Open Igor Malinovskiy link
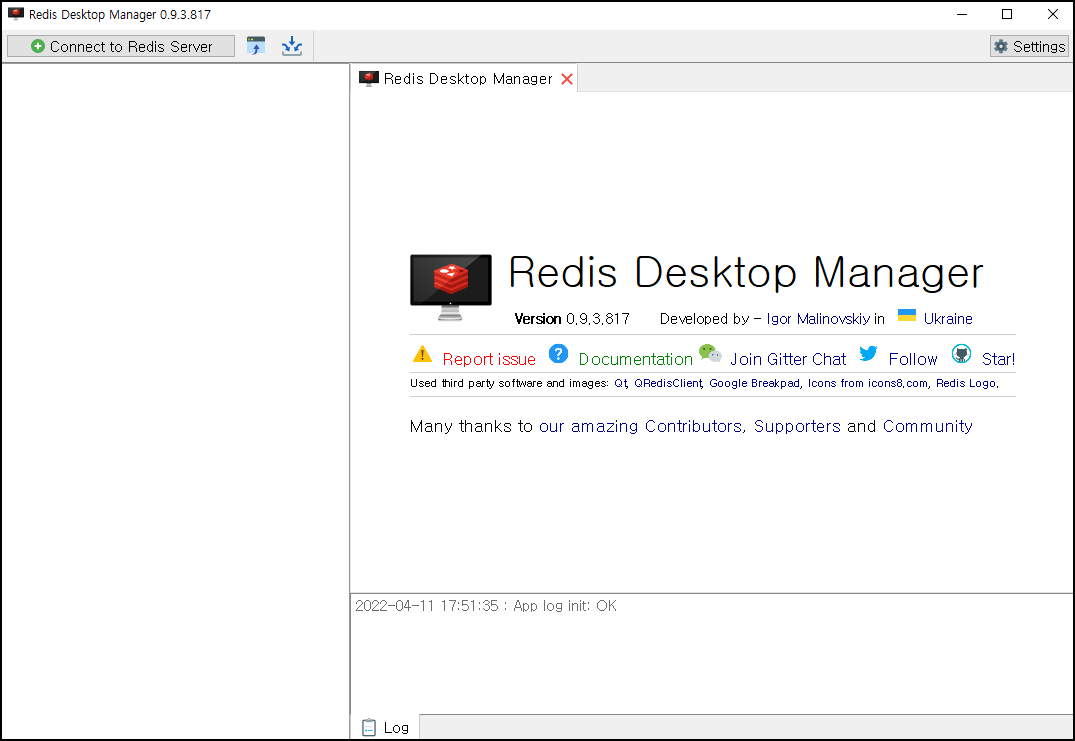The width and height of the screenshot is (1075, 741). click(x=818, y=319)
